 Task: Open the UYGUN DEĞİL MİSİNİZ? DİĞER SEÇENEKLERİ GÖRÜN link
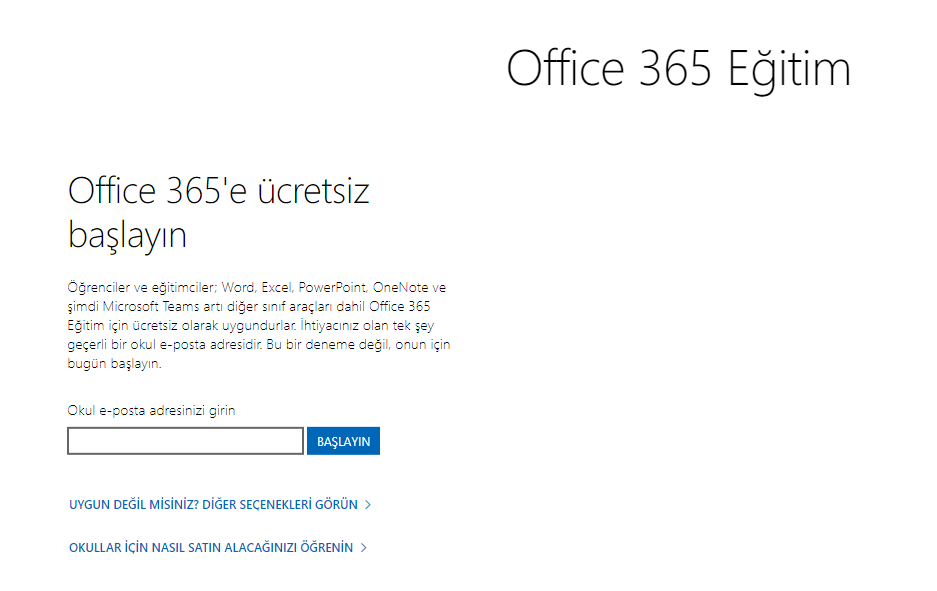213,505
